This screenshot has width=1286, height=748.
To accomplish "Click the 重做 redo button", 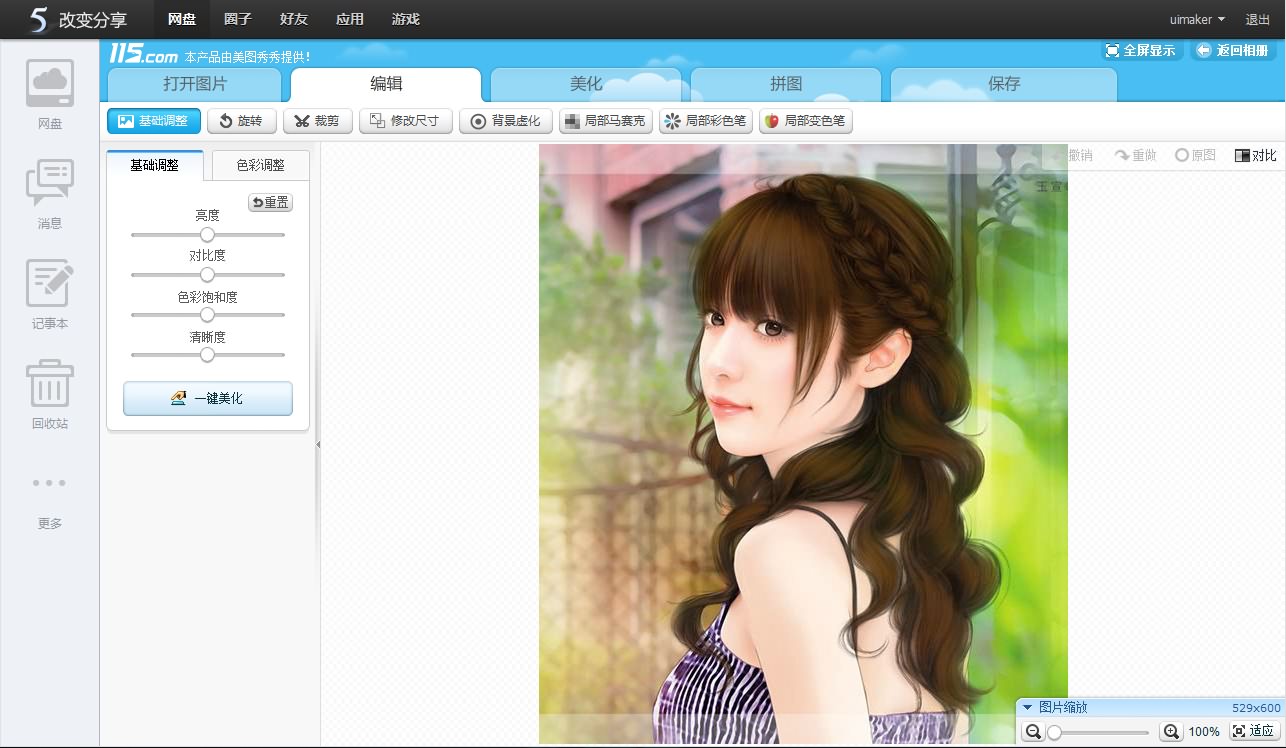I will coord(1136,155).
